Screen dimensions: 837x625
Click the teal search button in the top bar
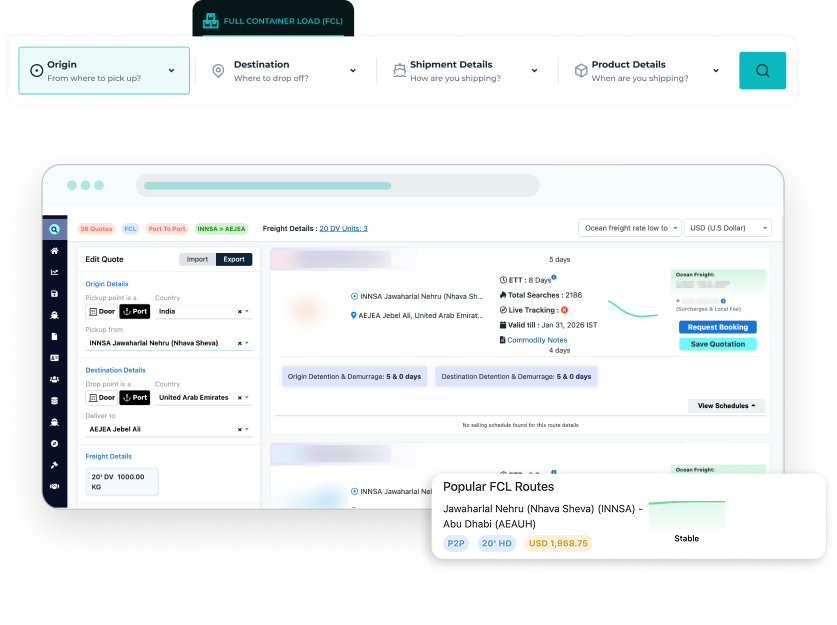click(762, 71)
